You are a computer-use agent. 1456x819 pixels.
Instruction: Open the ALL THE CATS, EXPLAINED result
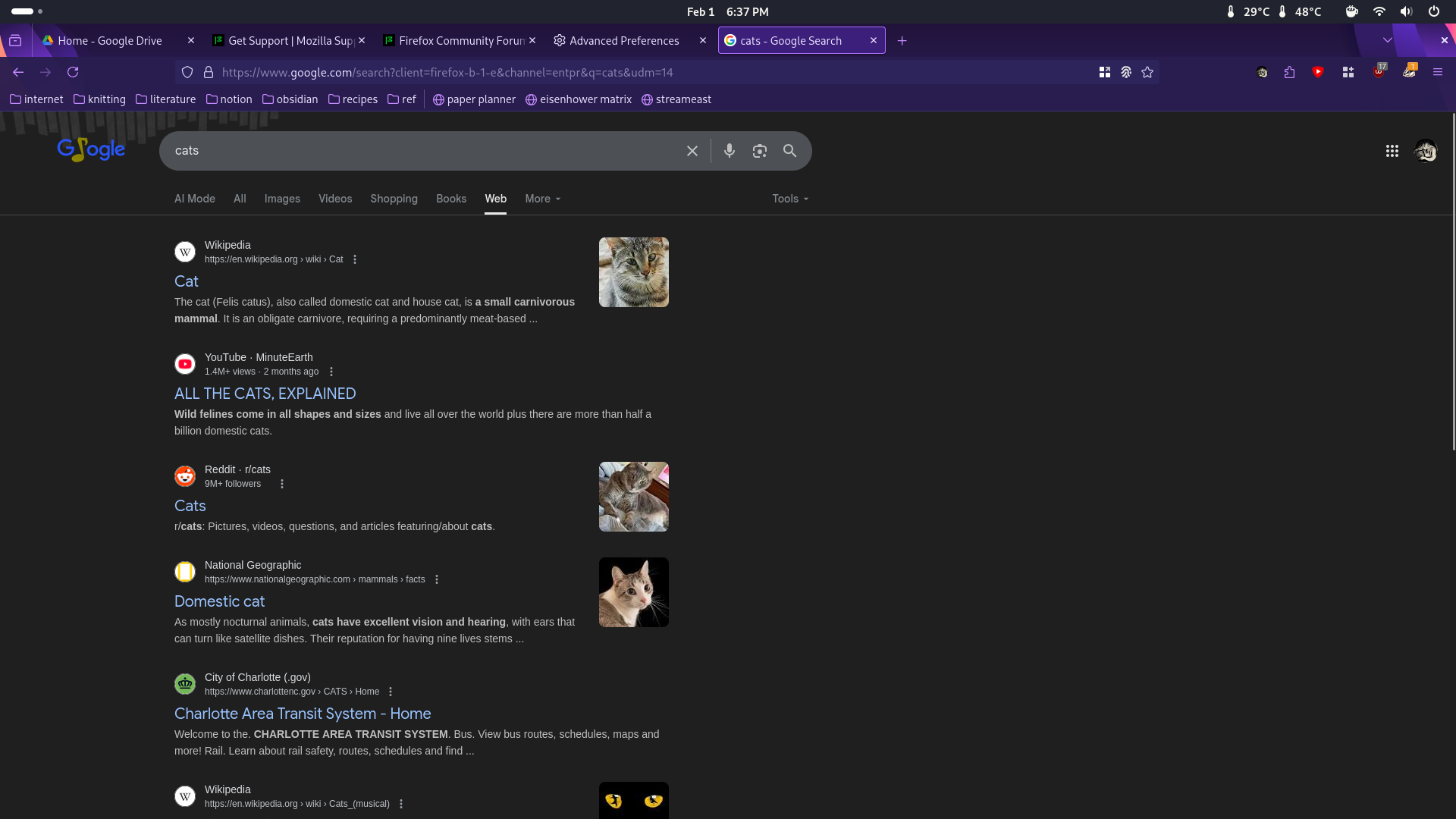(x=265, y=394)
